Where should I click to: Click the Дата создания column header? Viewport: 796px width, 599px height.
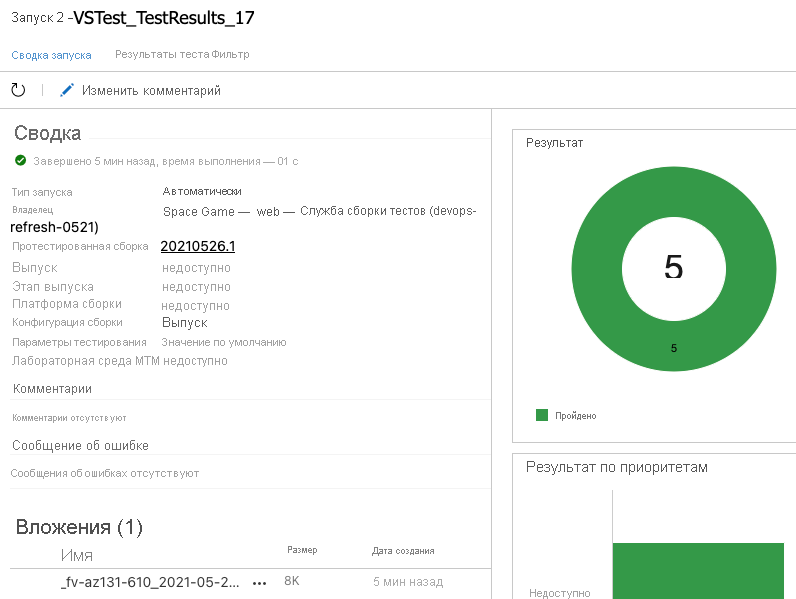(x=403, y=551)
